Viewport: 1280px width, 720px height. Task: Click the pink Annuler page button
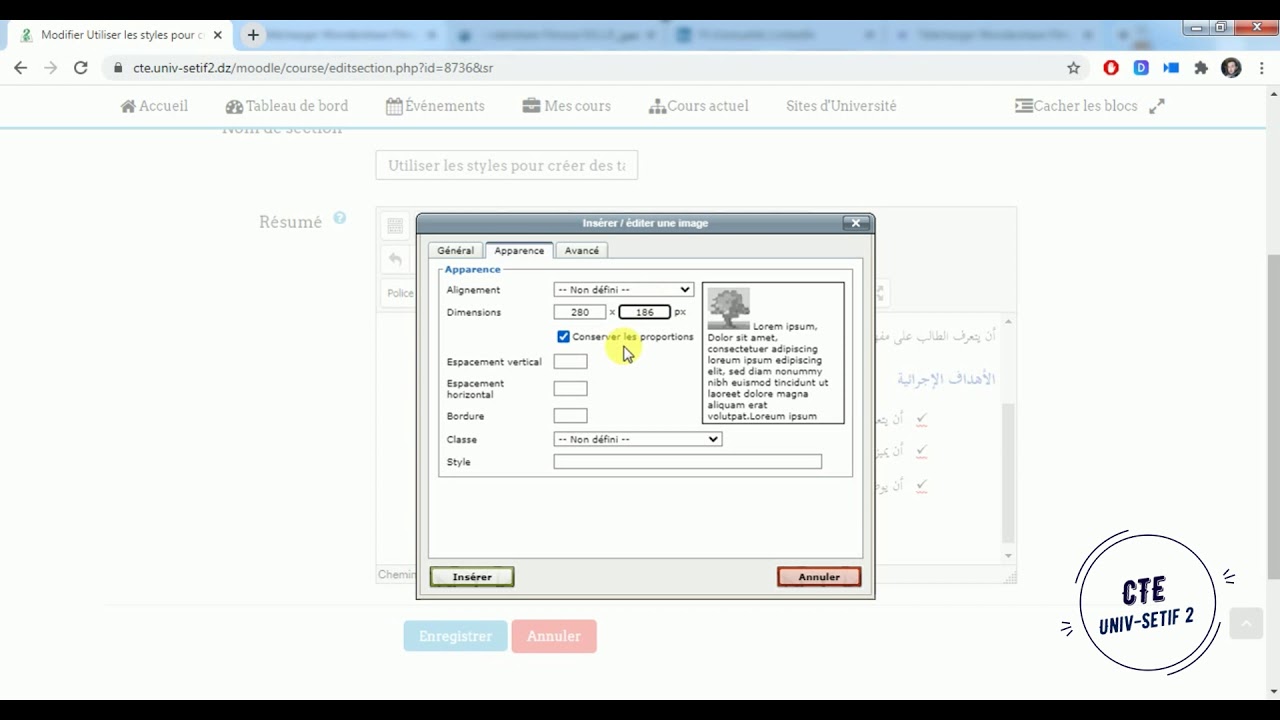(554, 636)
